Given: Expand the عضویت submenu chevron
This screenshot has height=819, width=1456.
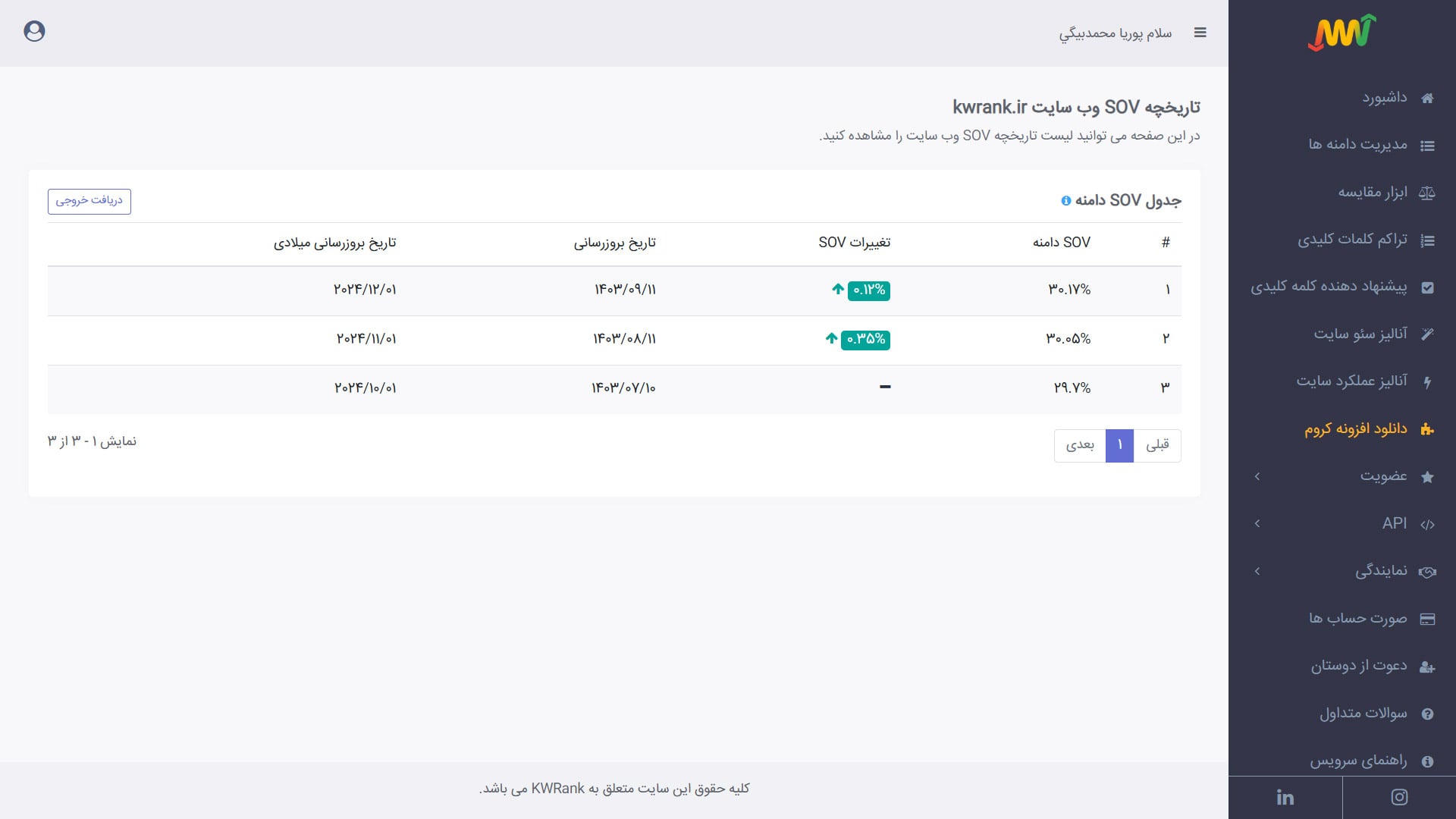Looking at the screenshot, I should coord(1257,476).
